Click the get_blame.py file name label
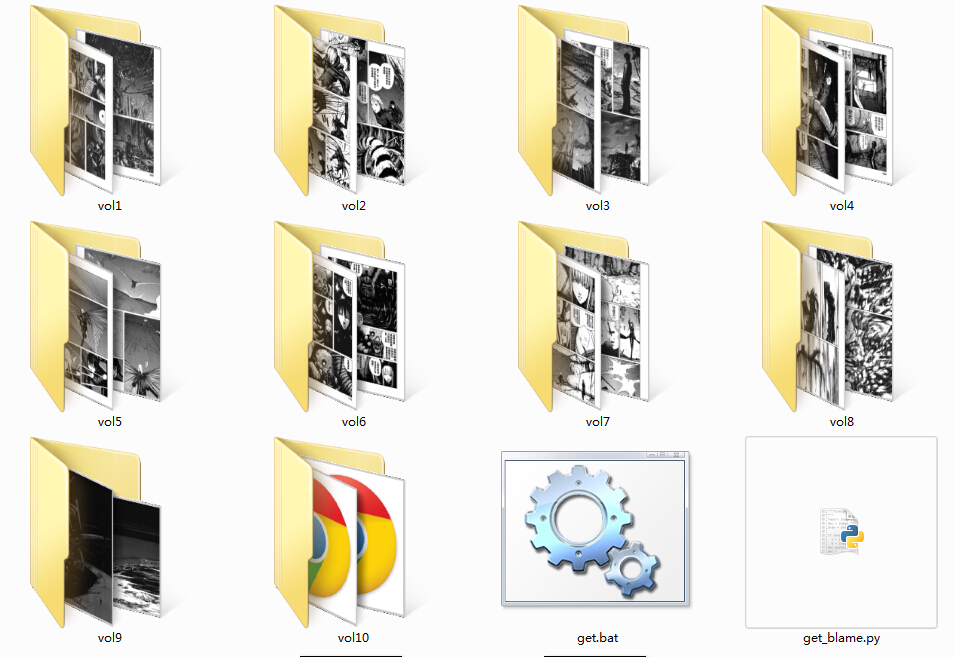 tap(842, 638)
